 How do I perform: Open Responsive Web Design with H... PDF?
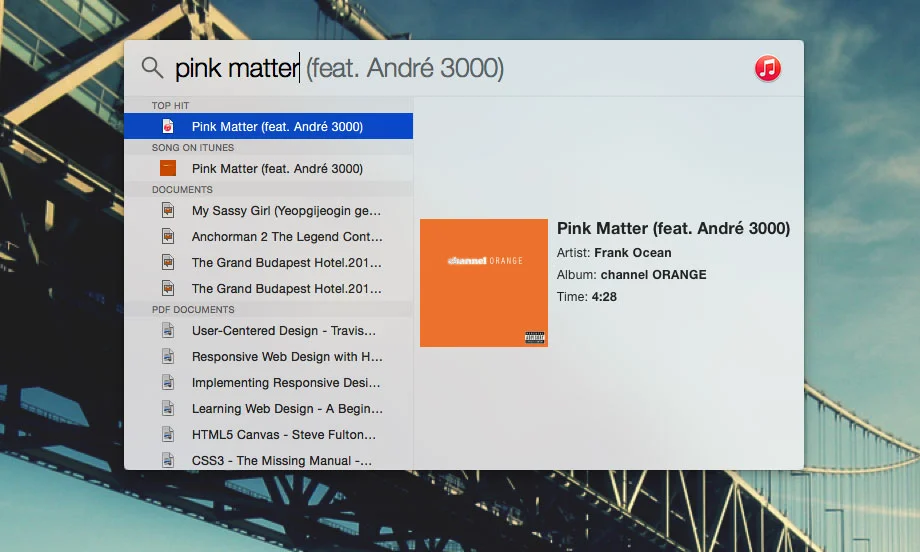tap(269, 356)
